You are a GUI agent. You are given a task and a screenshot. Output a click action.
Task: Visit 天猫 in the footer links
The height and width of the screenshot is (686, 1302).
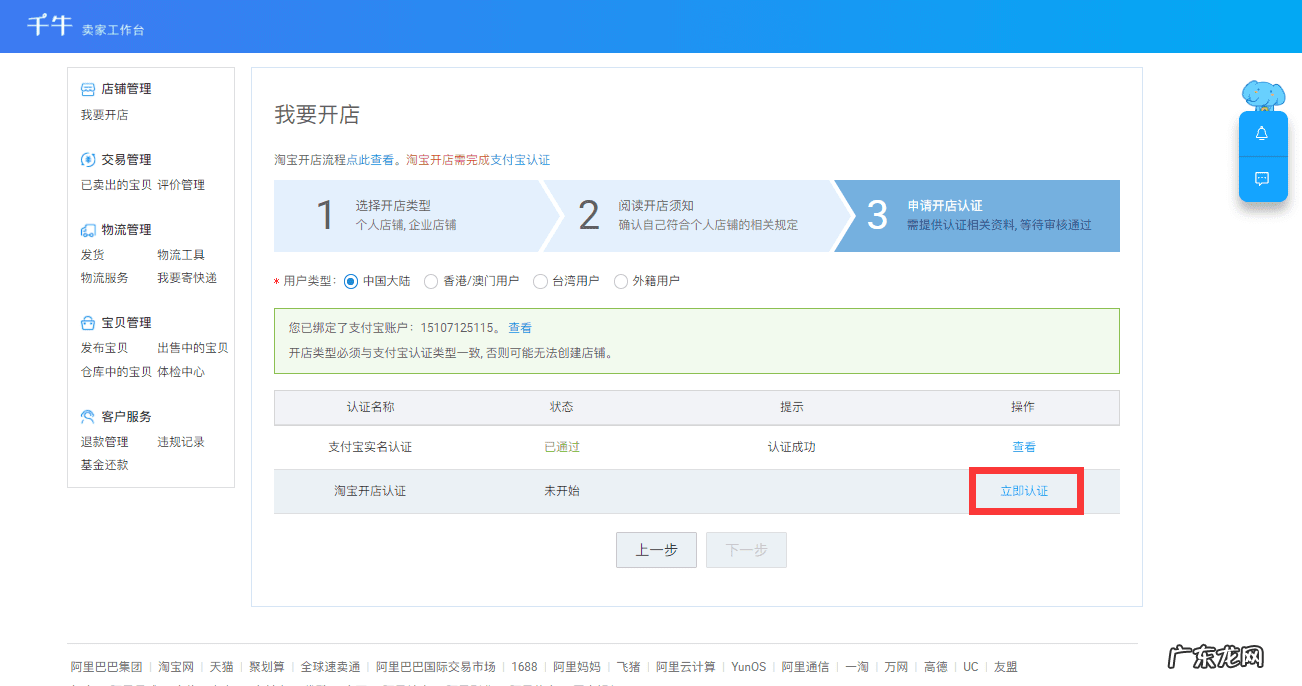coord(222,666)
